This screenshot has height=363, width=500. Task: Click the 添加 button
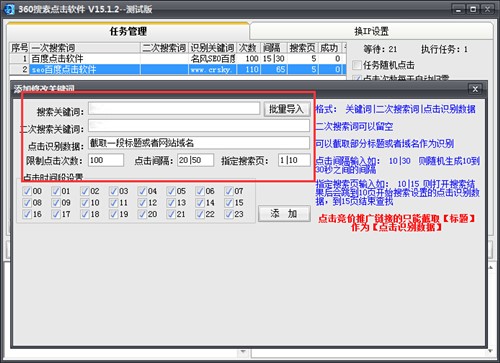tap(284, 214)
